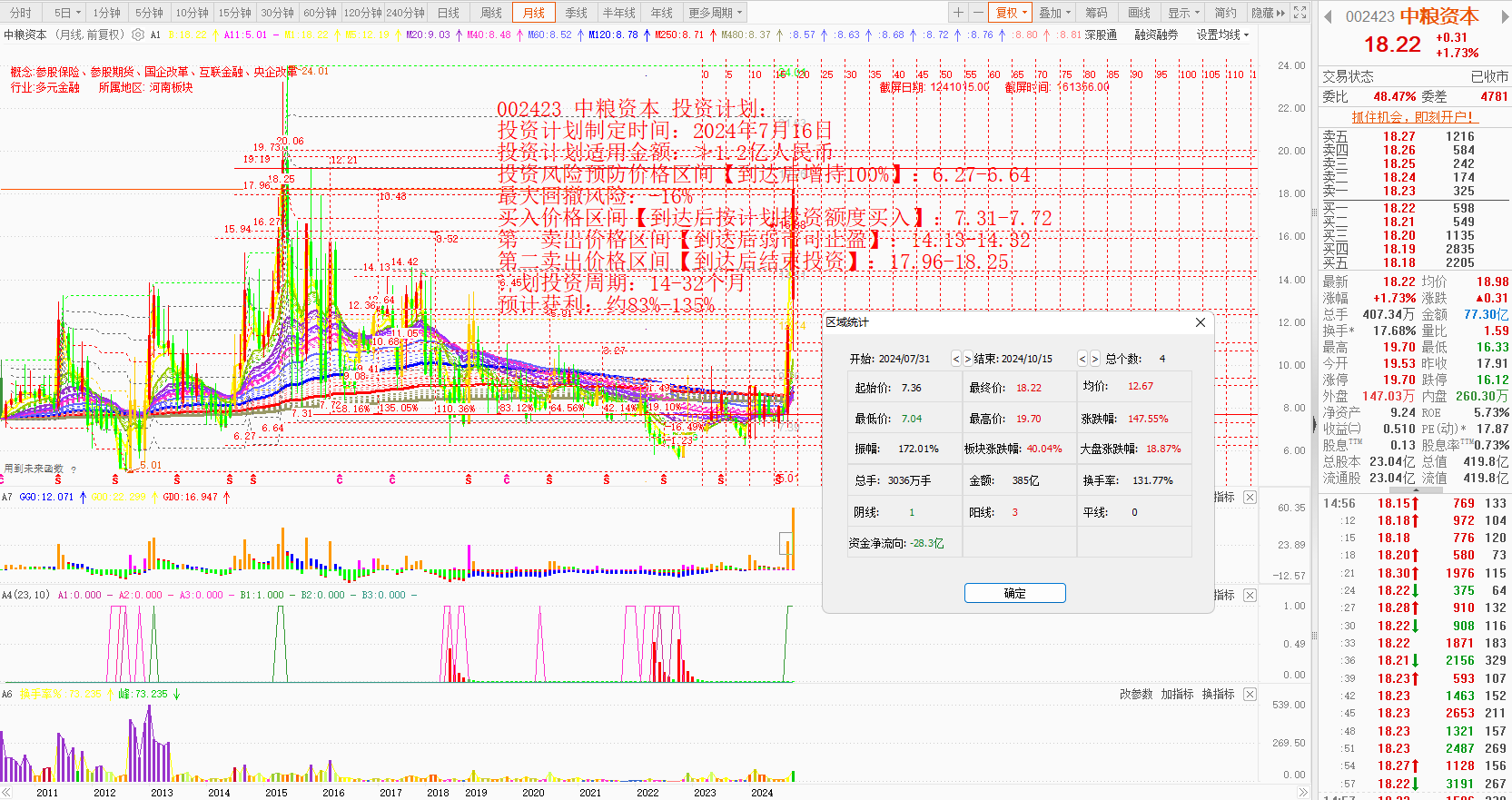This screenshot has height=800, width=1512.
Task: Click 改参数 on A6 indicator panel
Action: tap(1135, 694)
